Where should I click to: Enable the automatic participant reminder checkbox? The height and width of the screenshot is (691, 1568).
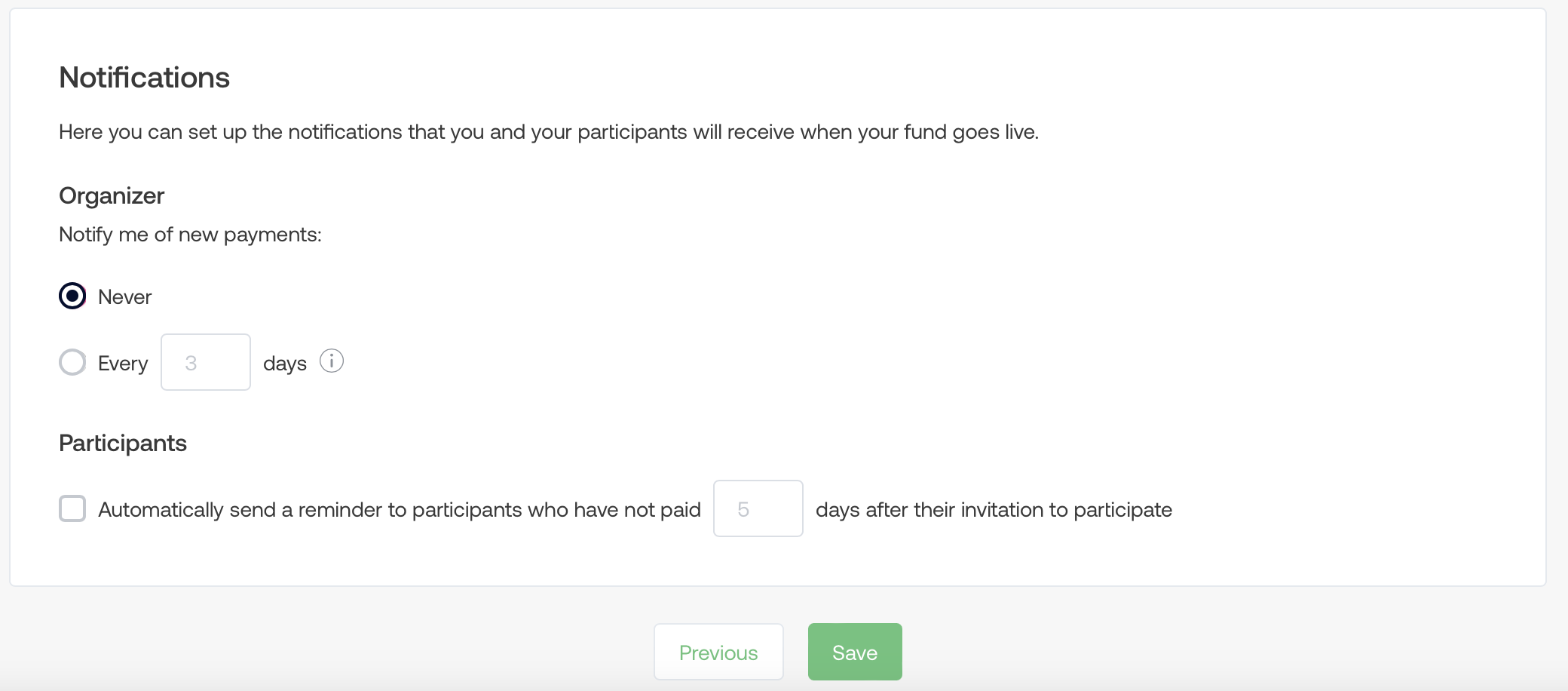coord(72,509)
